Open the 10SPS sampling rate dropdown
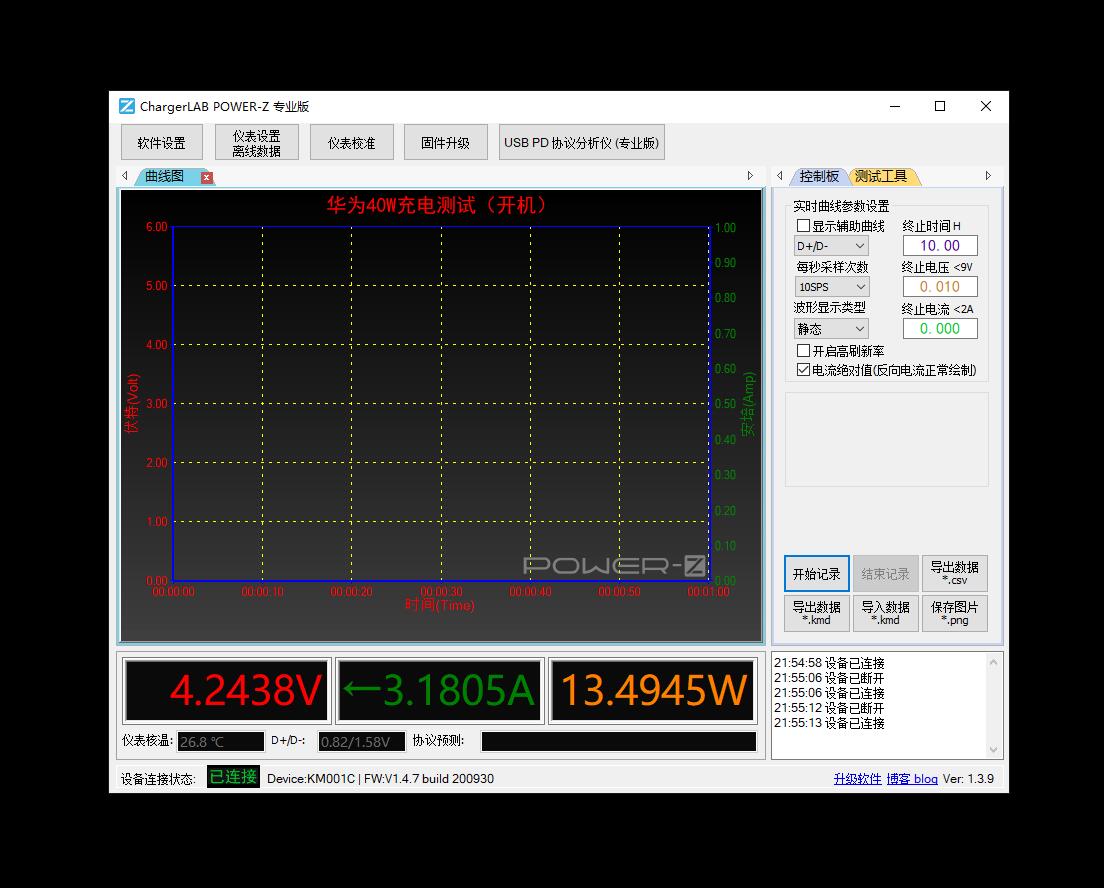 click(x=831, y=286)
